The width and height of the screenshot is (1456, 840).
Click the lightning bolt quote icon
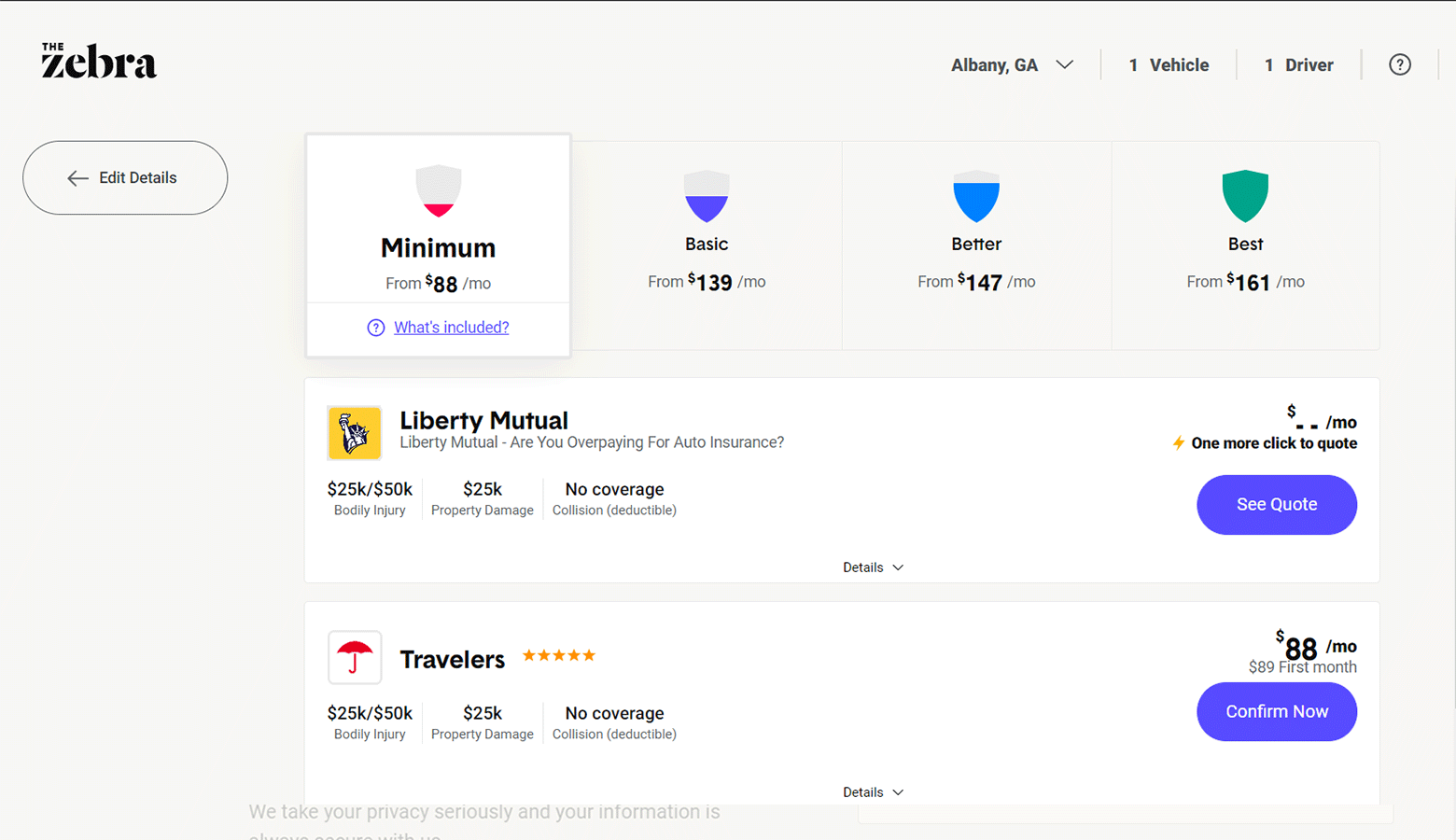[1179, 443]
